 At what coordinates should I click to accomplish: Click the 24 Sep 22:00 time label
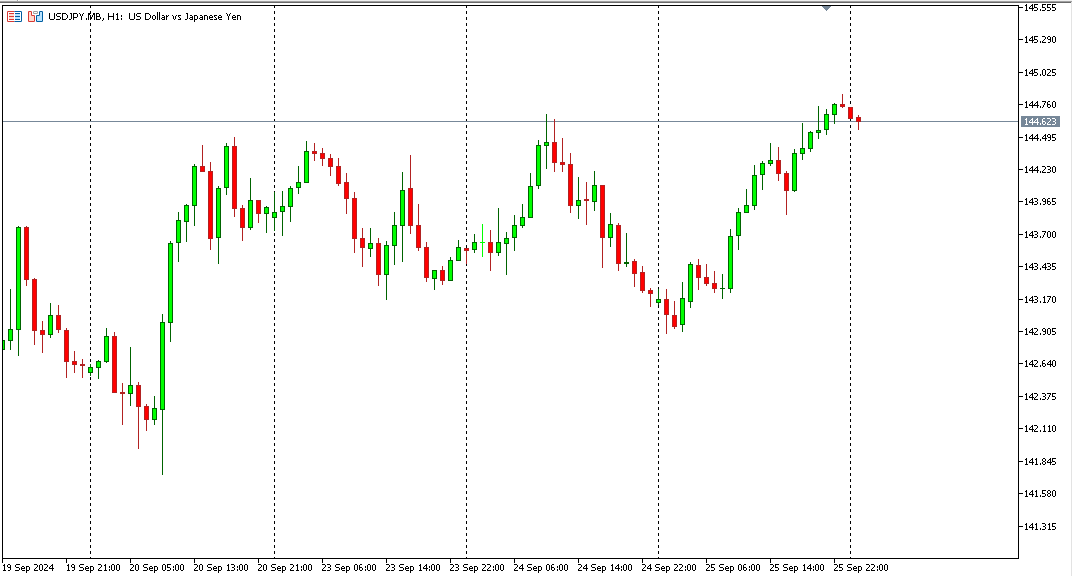[x=669, y=567]
